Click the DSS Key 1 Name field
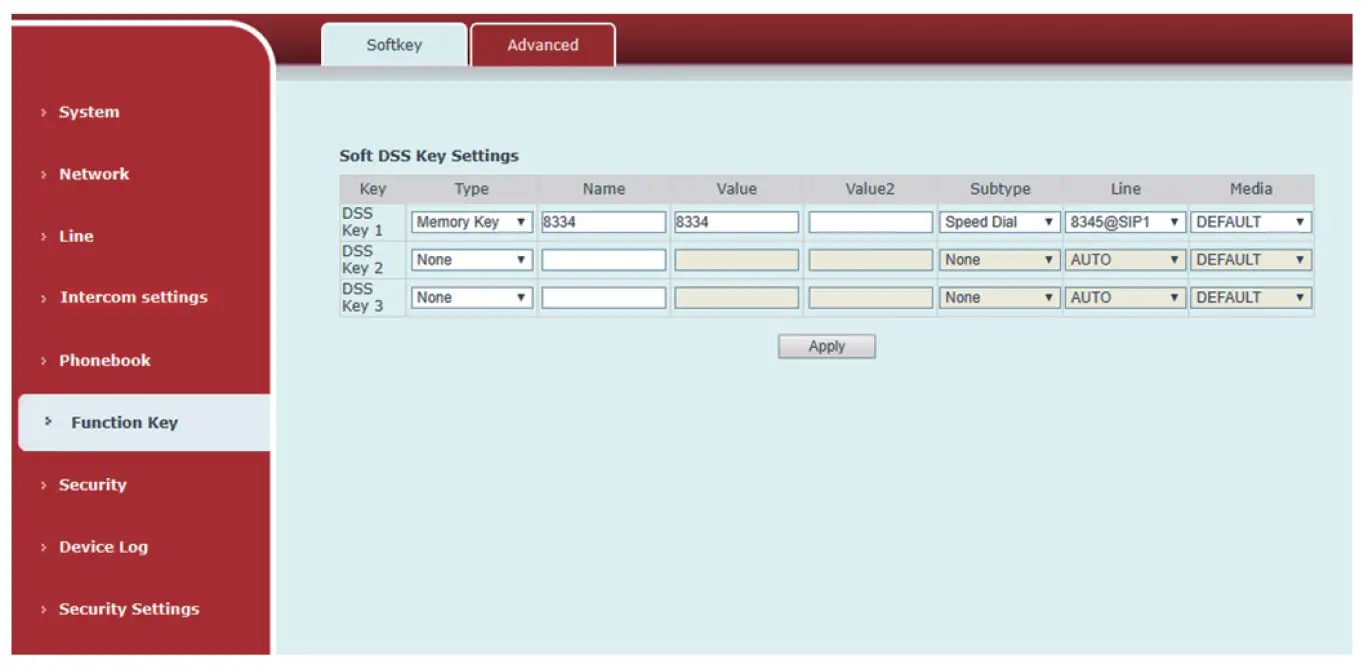The image size is (1366, 669). coord(603,222)
